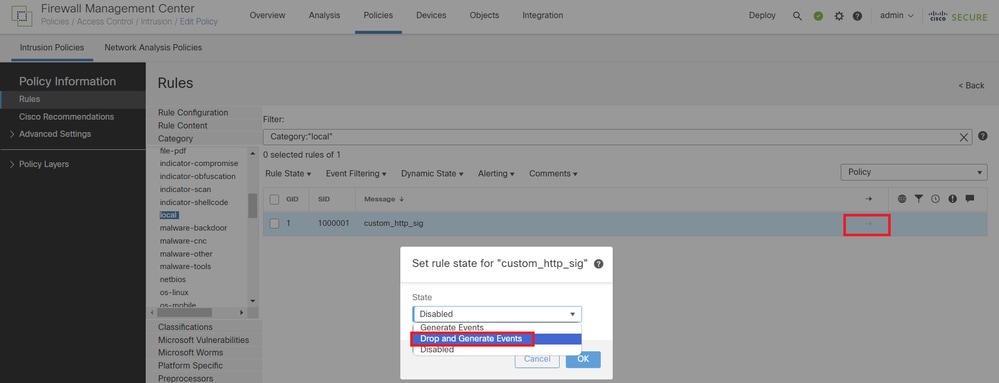Open the Analysis menu

324,15
